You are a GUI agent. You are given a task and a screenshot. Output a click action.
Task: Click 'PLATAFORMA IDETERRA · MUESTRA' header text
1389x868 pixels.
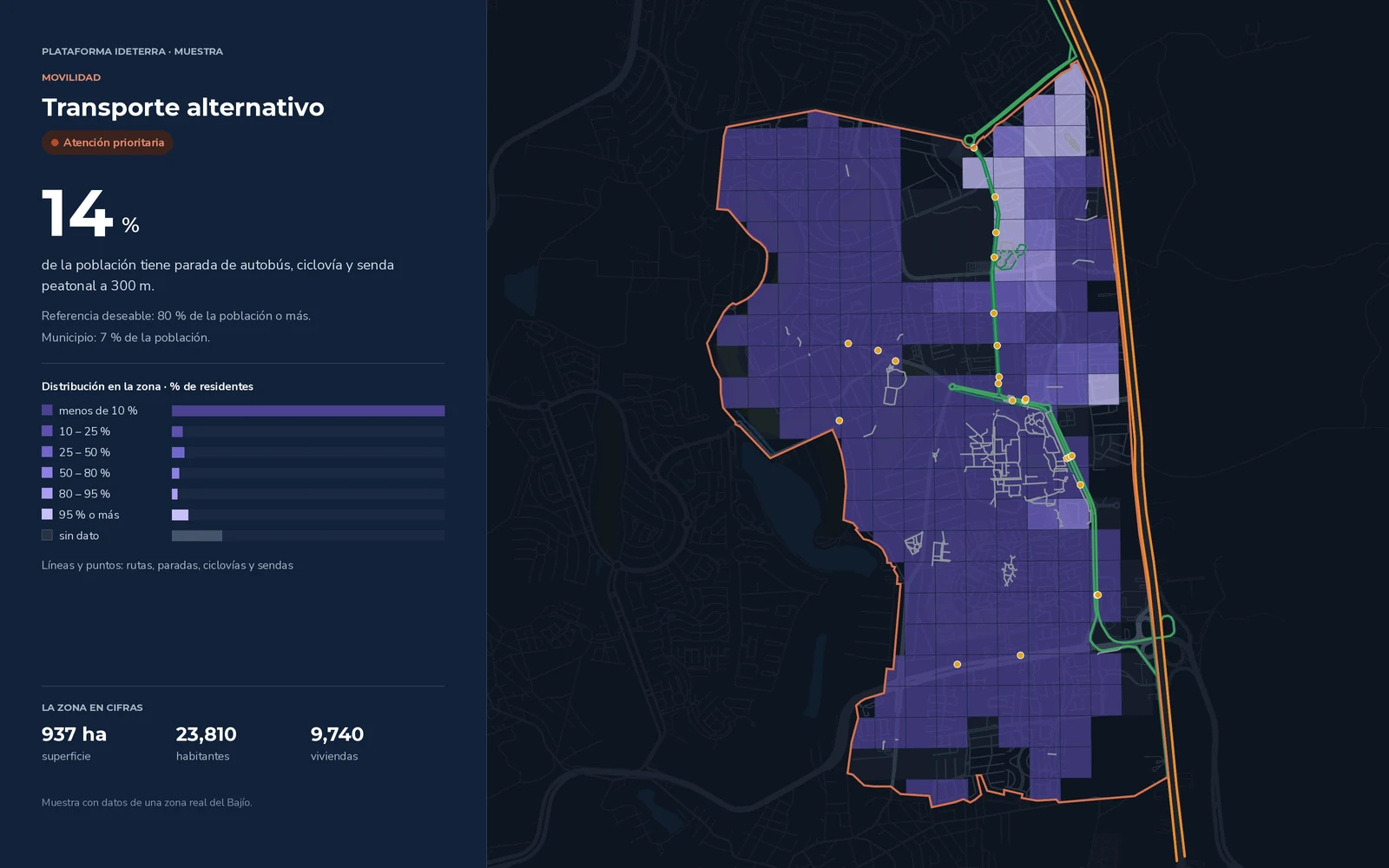(x=132, y=51)
